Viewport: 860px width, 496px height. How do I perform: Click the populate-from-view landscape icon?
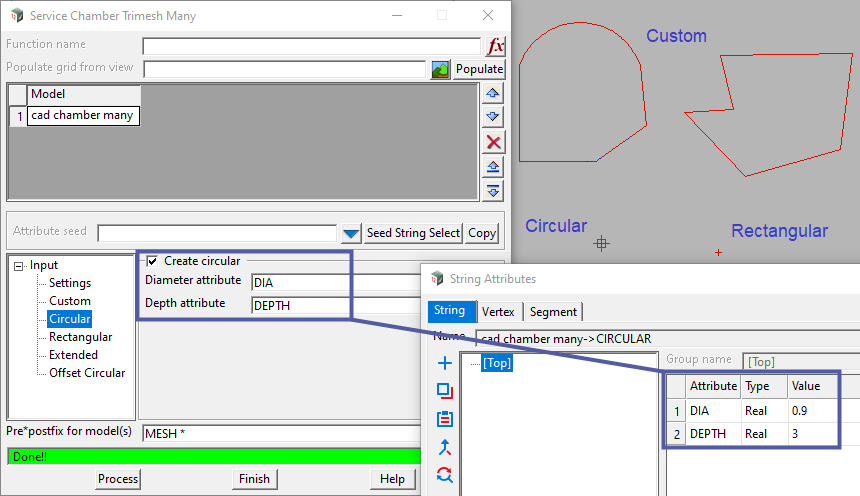pyautogui.click(x=440, y=69)
